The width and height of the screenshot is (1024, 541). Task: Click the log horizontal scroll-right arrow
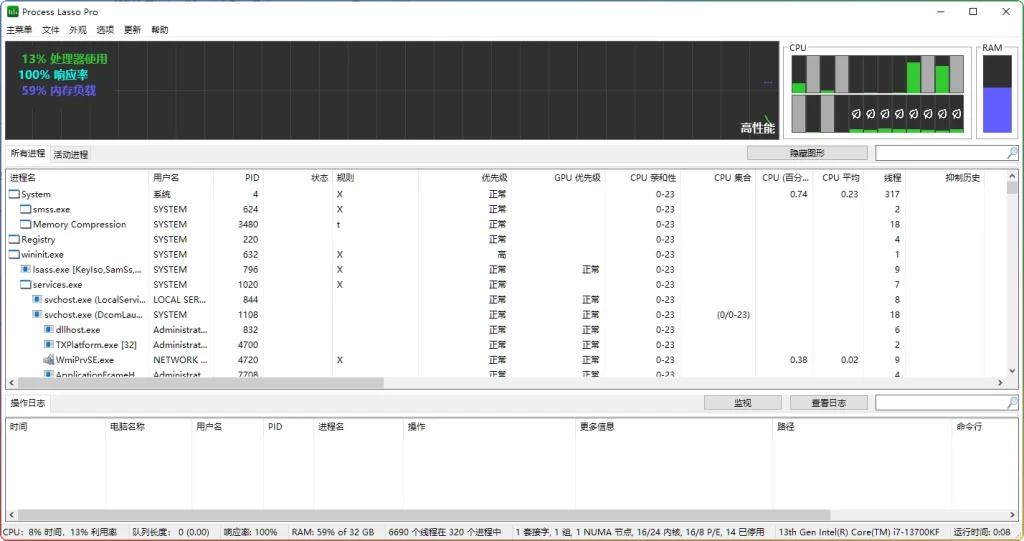(x=1012, y=515)
